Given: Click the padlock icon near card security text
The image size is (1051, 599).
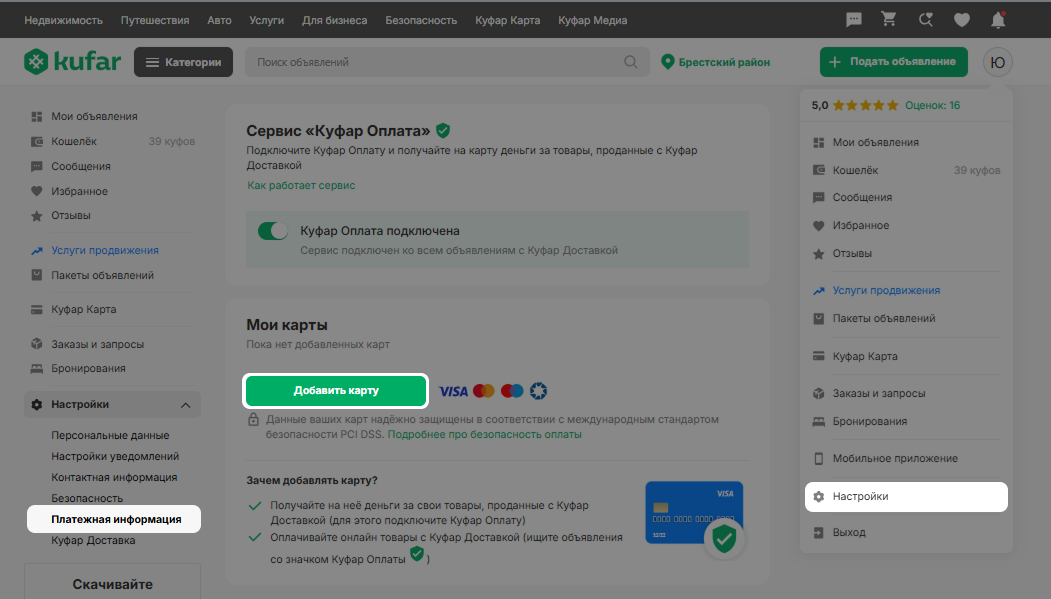Looking at the screenshot, I should click(x=253, y=419).
